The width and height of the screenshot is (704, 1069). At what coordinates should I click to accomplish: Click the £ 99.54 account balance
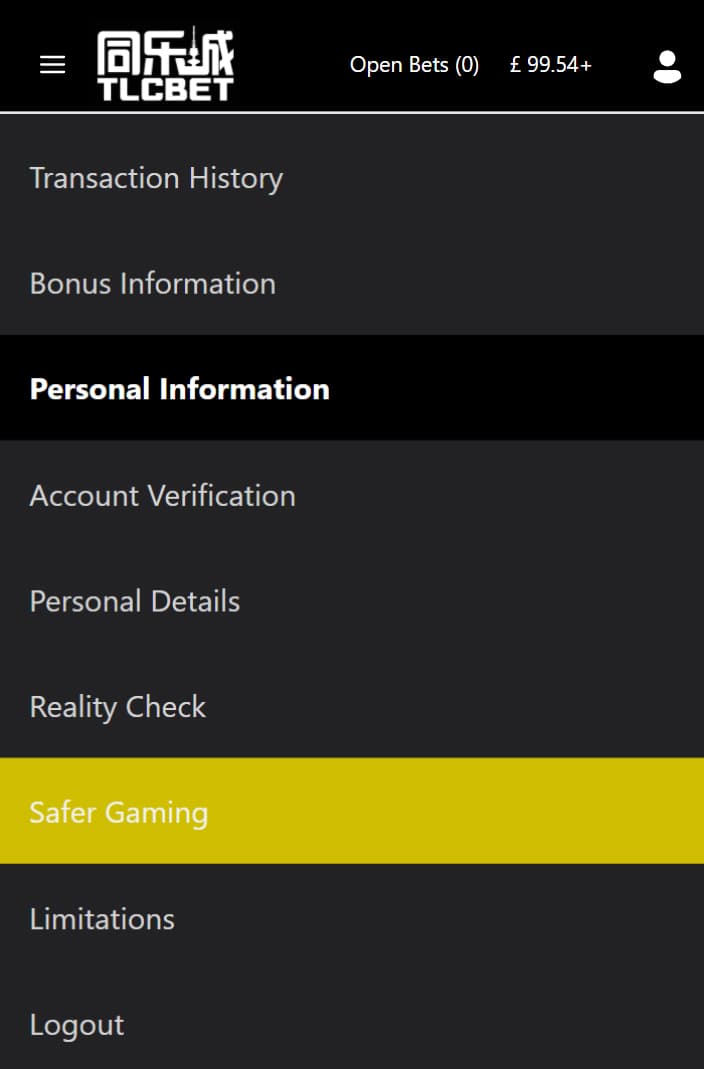pyautogui.click(x=544, y=65)
